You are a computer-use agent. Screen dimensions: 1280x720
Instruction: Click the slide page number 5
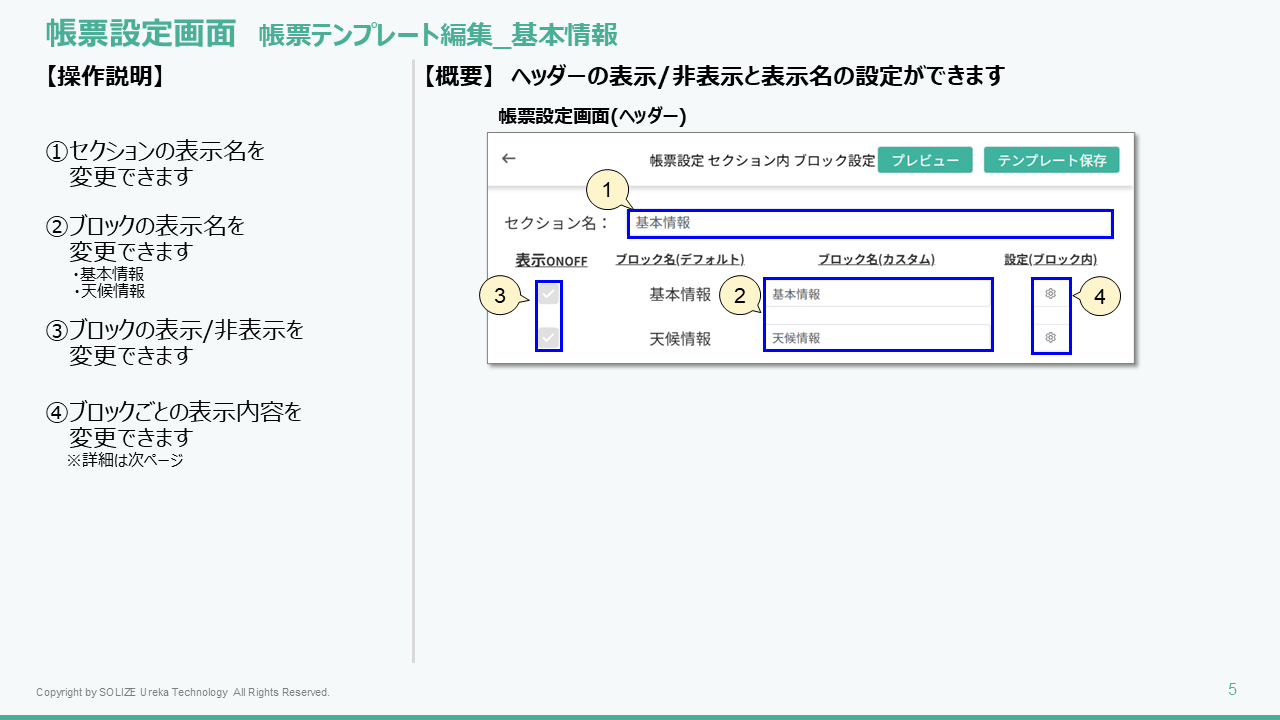(1232, 689)
